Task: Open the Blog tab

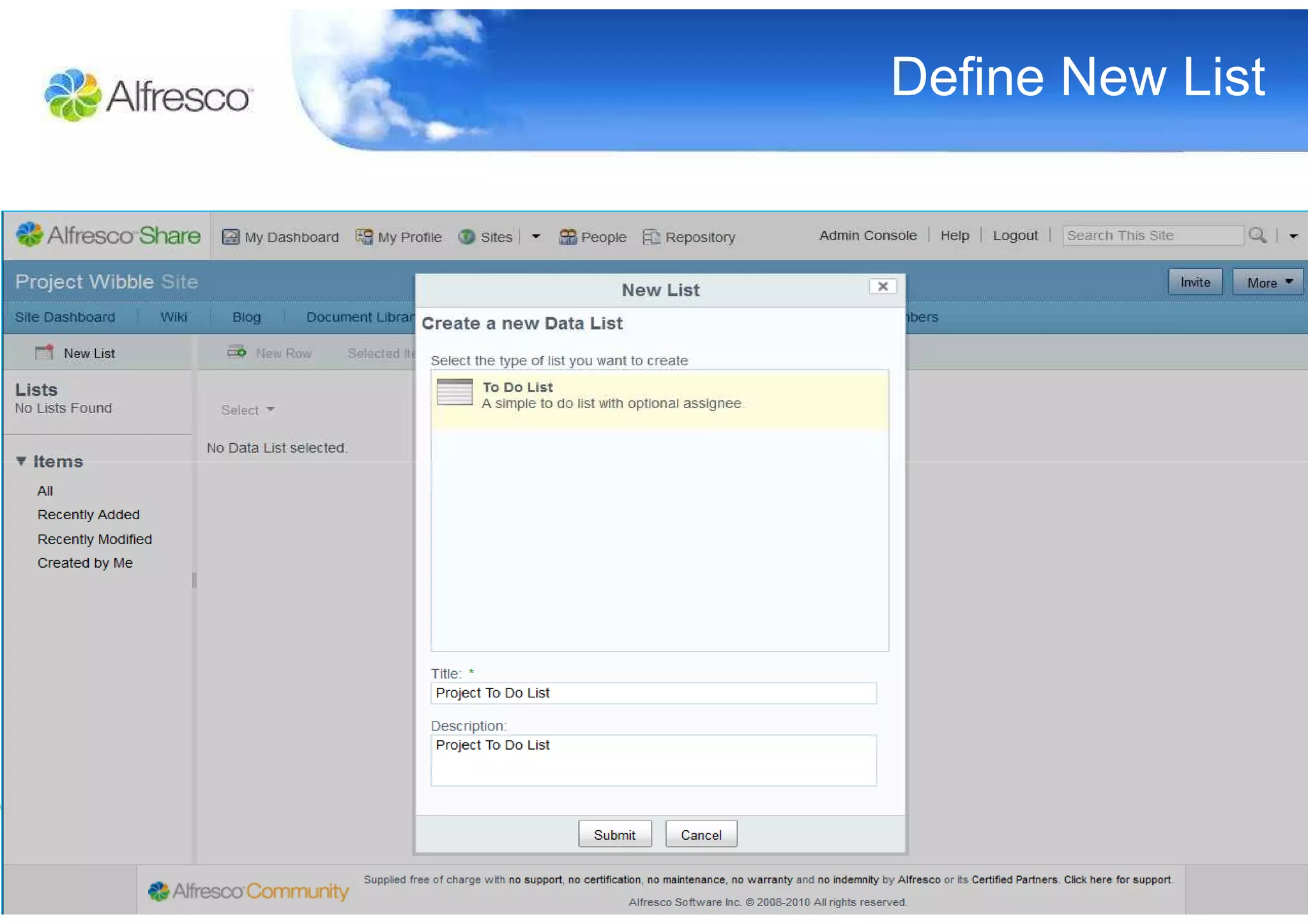Action: (x=247, y=317)
